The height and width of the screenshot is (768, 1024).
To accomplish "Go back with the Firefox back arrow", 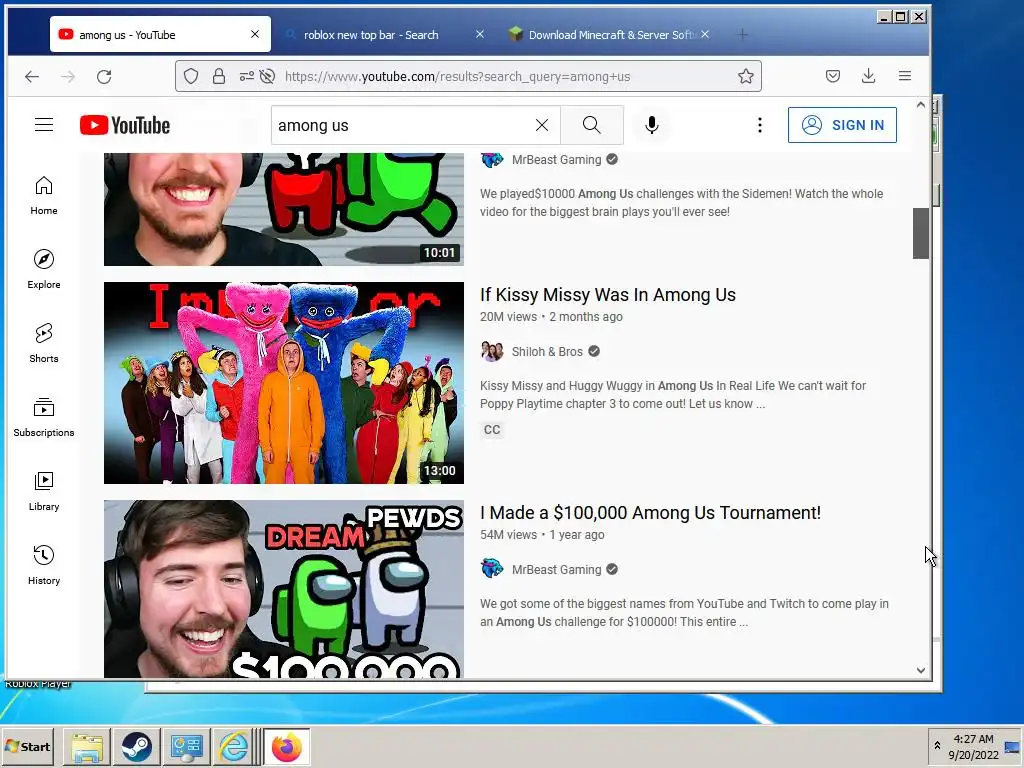I will click(32, 76).
